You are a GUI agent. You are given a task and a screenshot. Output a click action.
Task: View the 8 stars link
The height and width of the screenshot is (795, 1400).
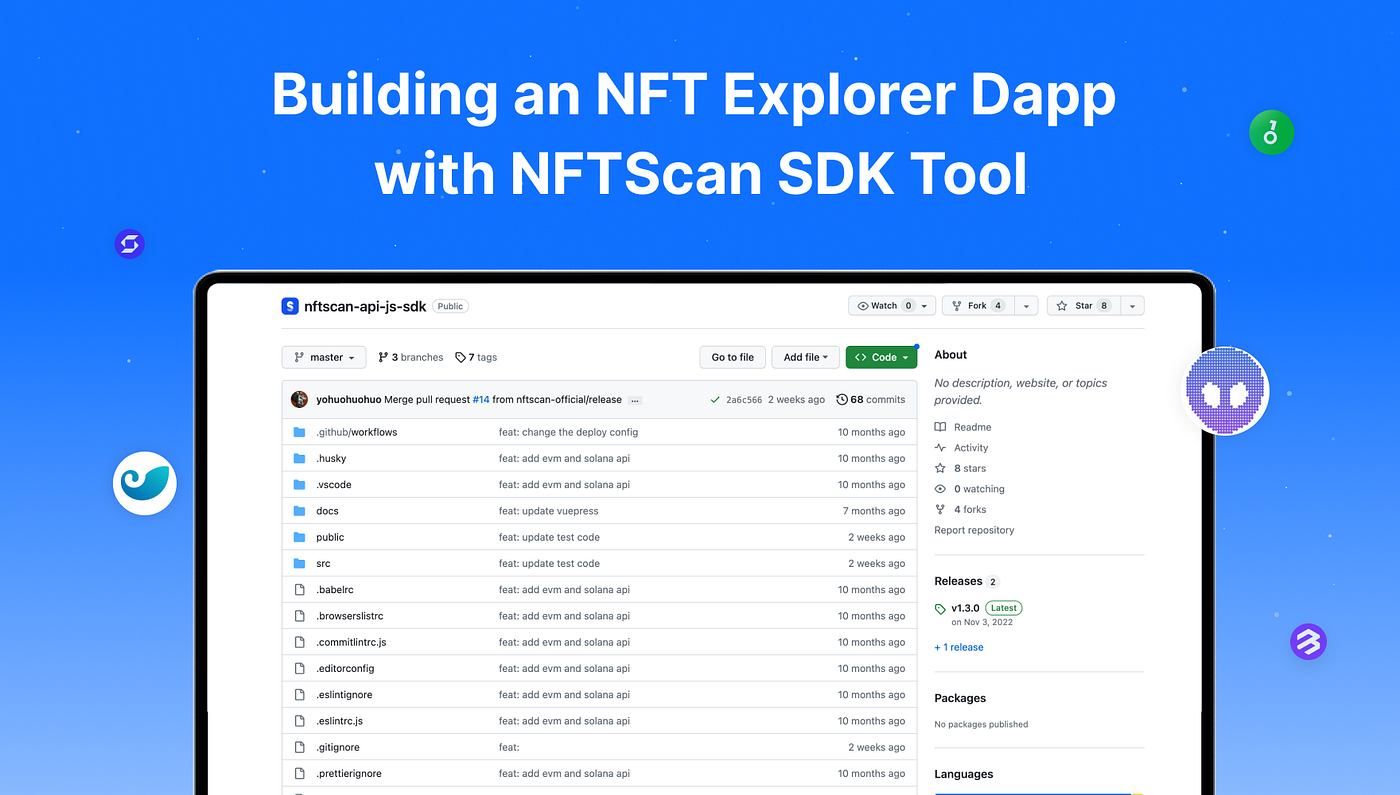960,468
